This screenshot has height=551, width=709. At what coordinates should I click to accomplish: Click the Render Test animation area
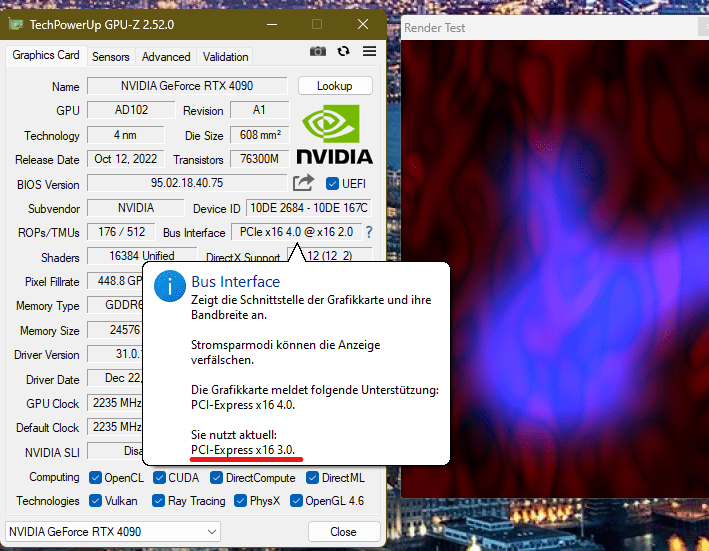555,268
